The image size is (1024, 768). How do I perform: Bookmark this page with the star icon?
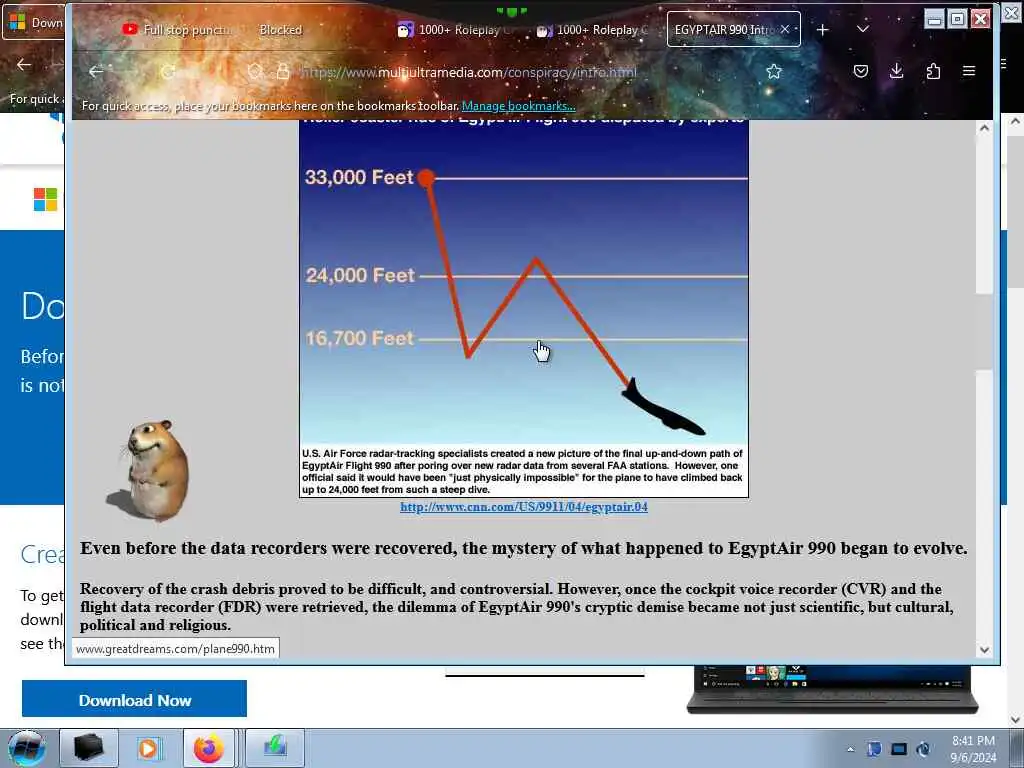(x=774, y=71)
